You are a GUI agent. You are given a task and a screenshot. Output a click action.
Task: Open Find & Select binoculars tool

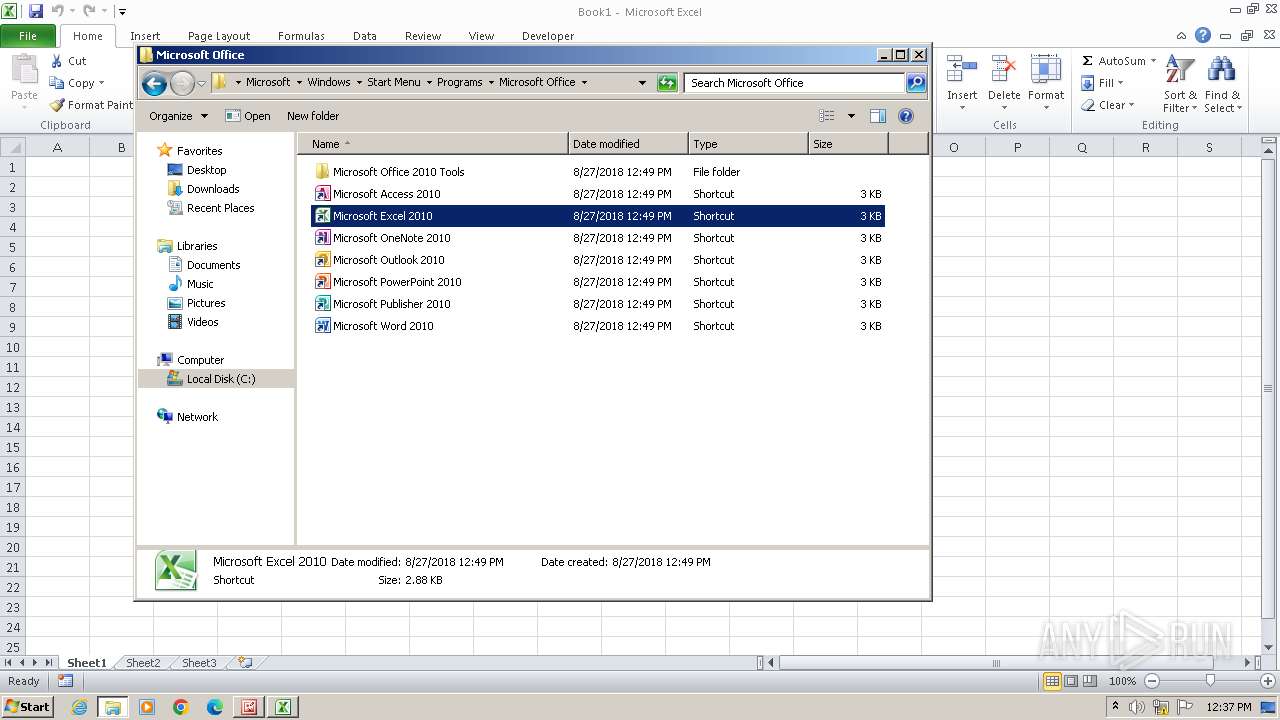point(1222,84)
